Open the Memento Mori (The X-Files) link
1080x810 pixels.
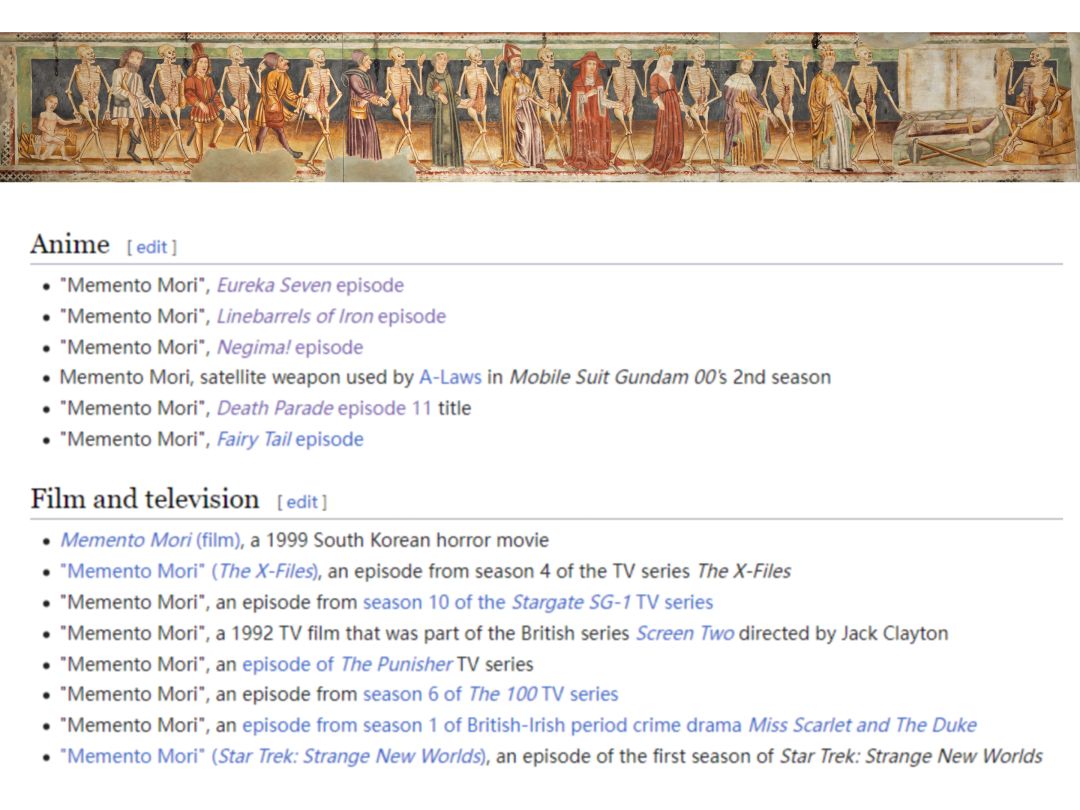click(189, 571)
